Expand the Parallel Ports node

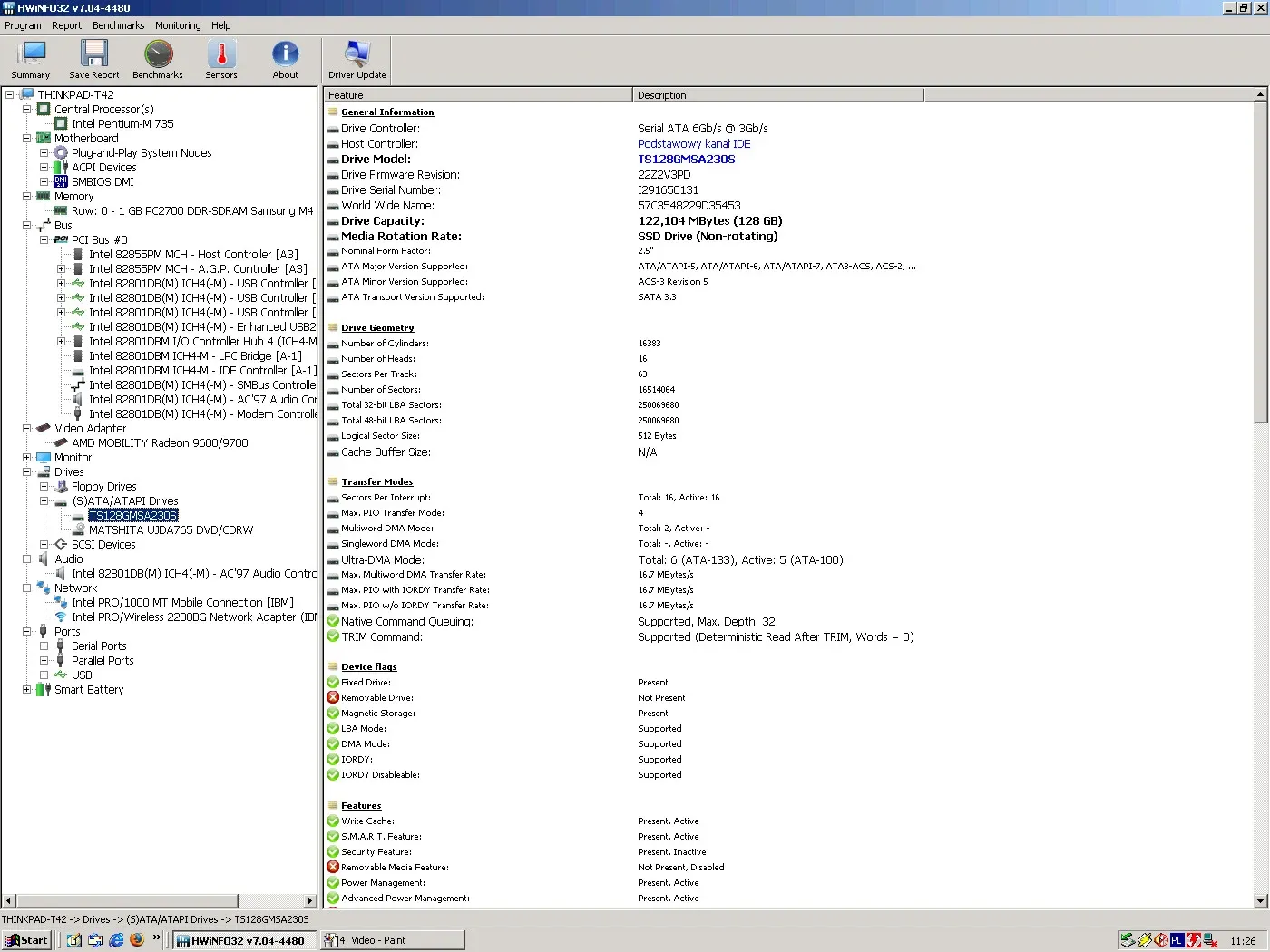coord(44,661)
